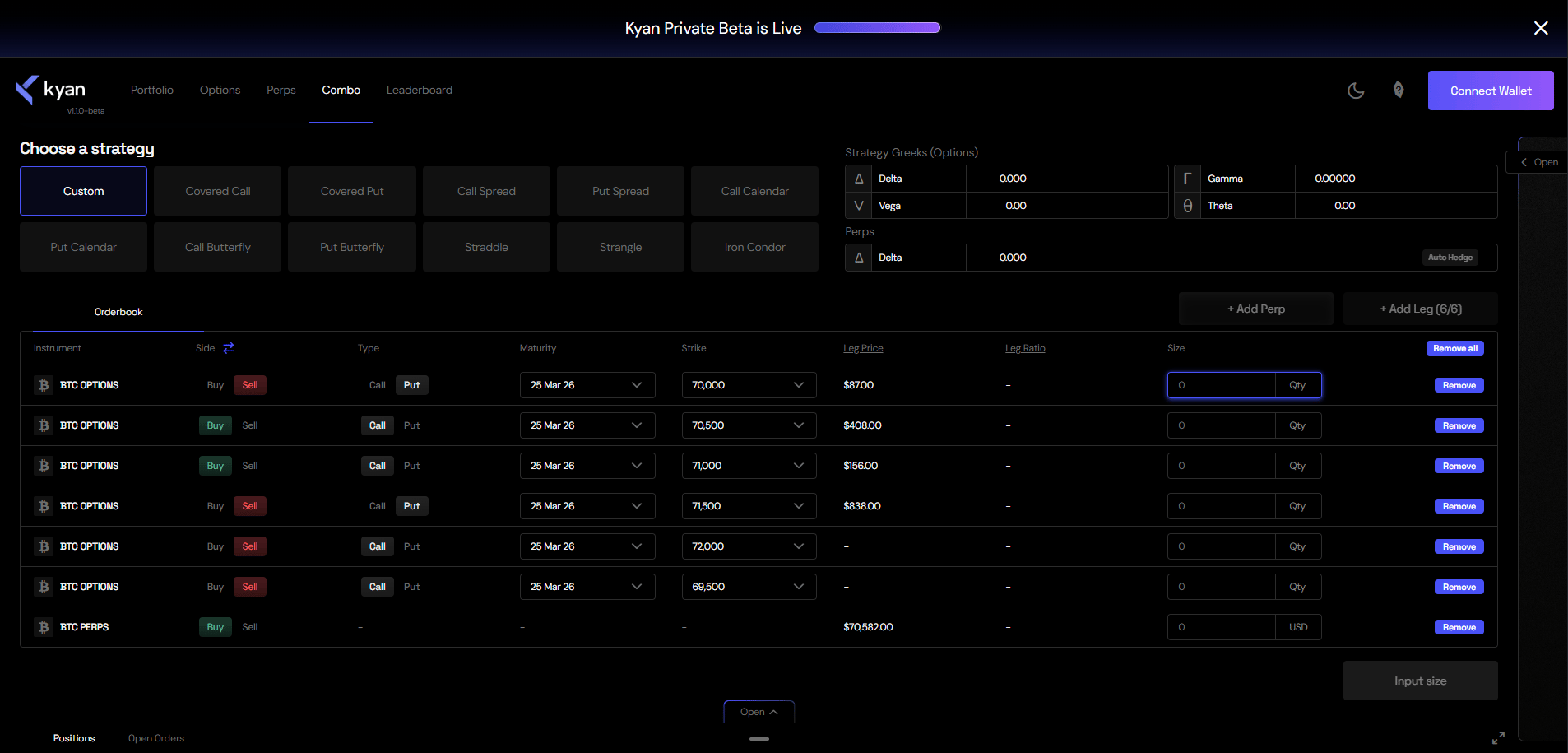
Task: Open the Maturity dropdown in the 70,500 strike row
Action: click(x=587, y=425)
